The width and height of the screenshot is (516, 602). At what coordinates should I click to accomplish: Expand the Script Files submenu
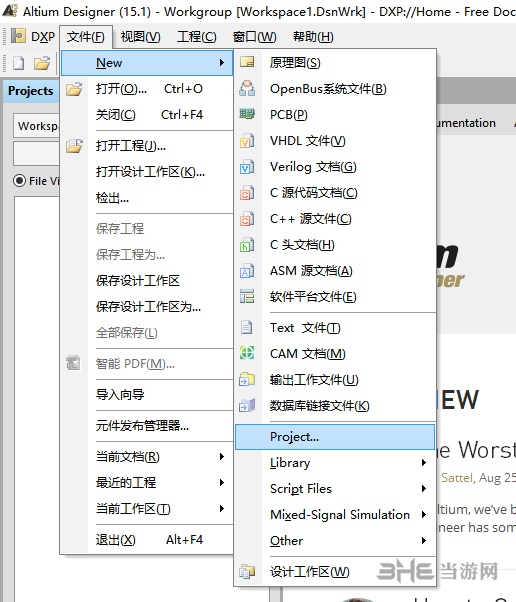424,488
